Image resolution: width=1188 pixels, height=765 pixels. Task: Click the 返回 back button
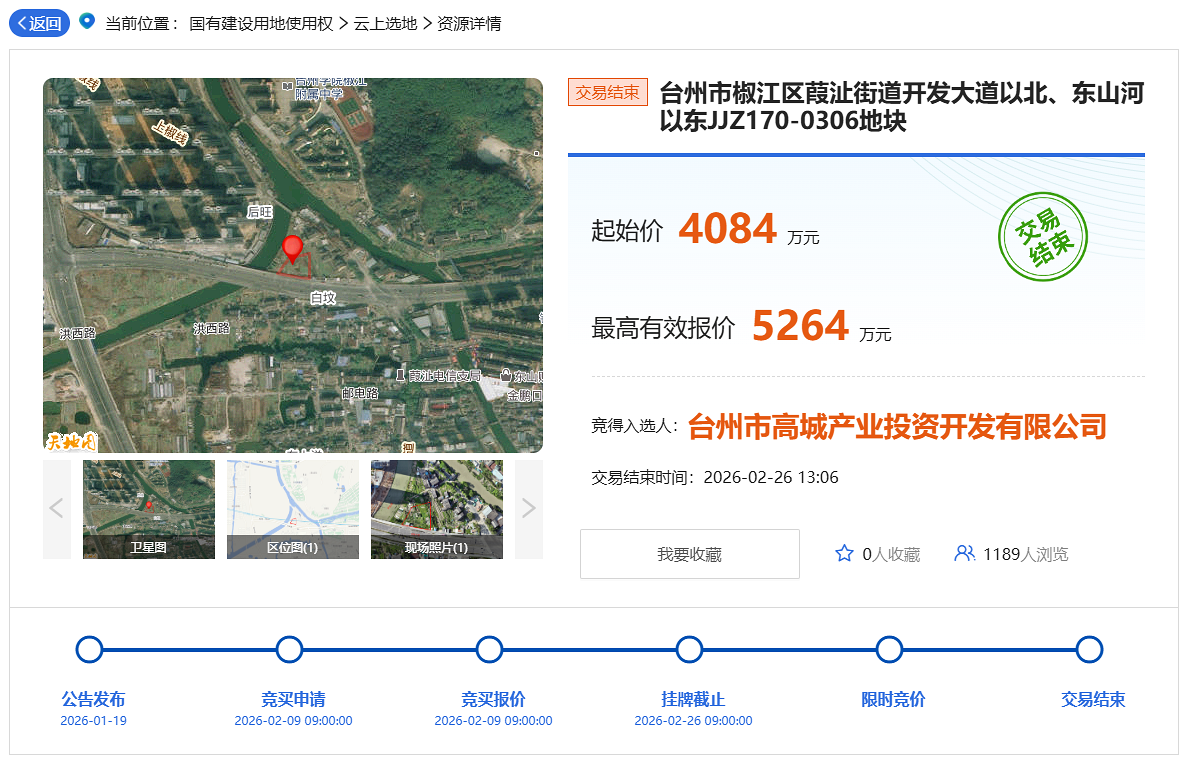[39, 23]
